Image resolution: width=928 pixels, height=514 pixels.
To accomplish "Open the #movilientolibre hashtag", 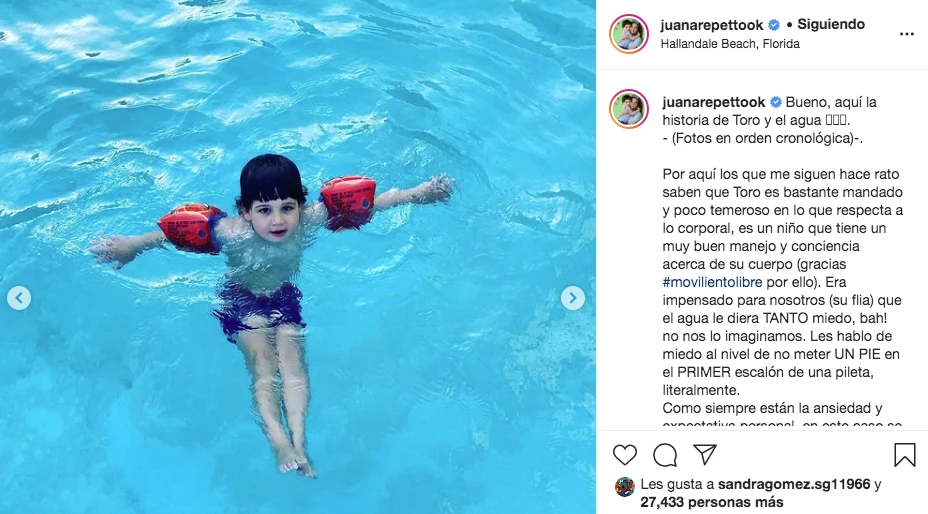I will tap(712, 282).
